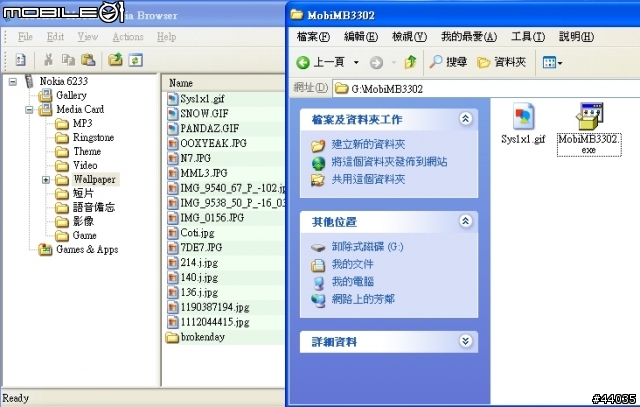Screen dimensions: 640x407
Task: Expand the 詳細資料 panel
Action: [465, 341]
